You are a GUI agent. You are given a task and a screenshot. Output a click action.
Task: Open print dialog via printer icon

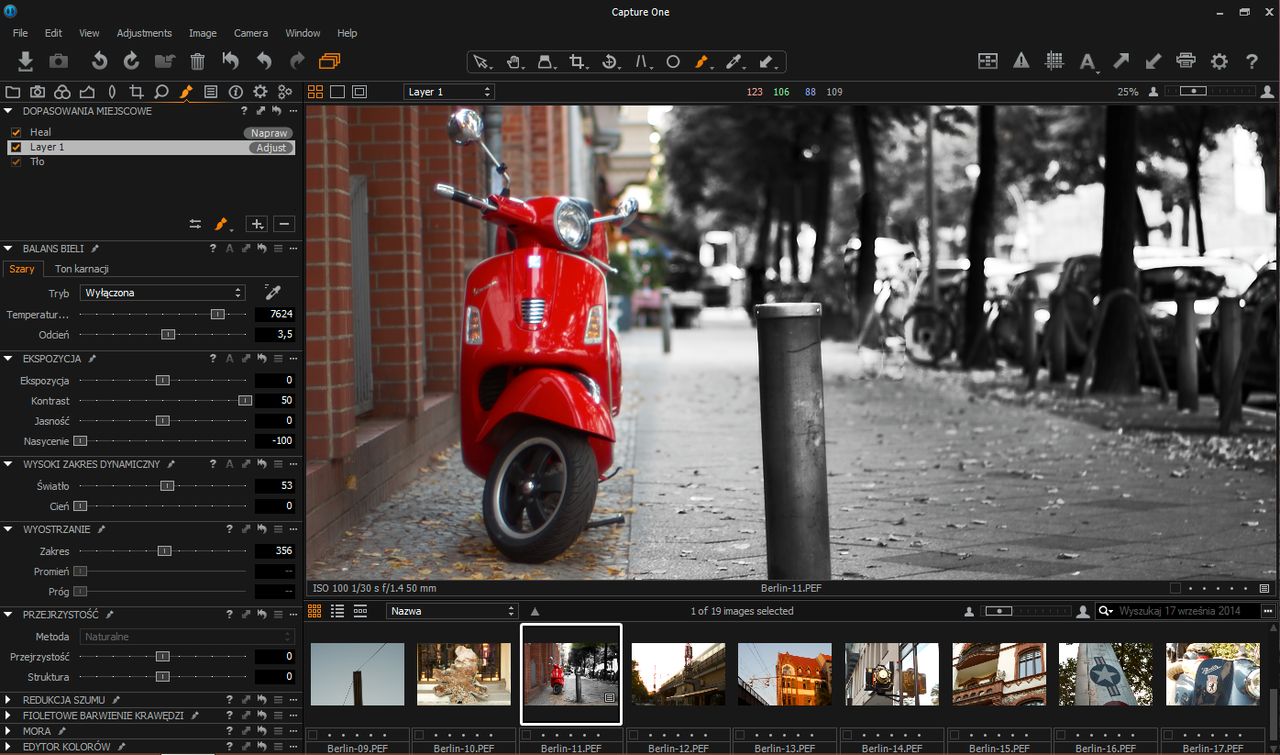[x=1186, y=61]
